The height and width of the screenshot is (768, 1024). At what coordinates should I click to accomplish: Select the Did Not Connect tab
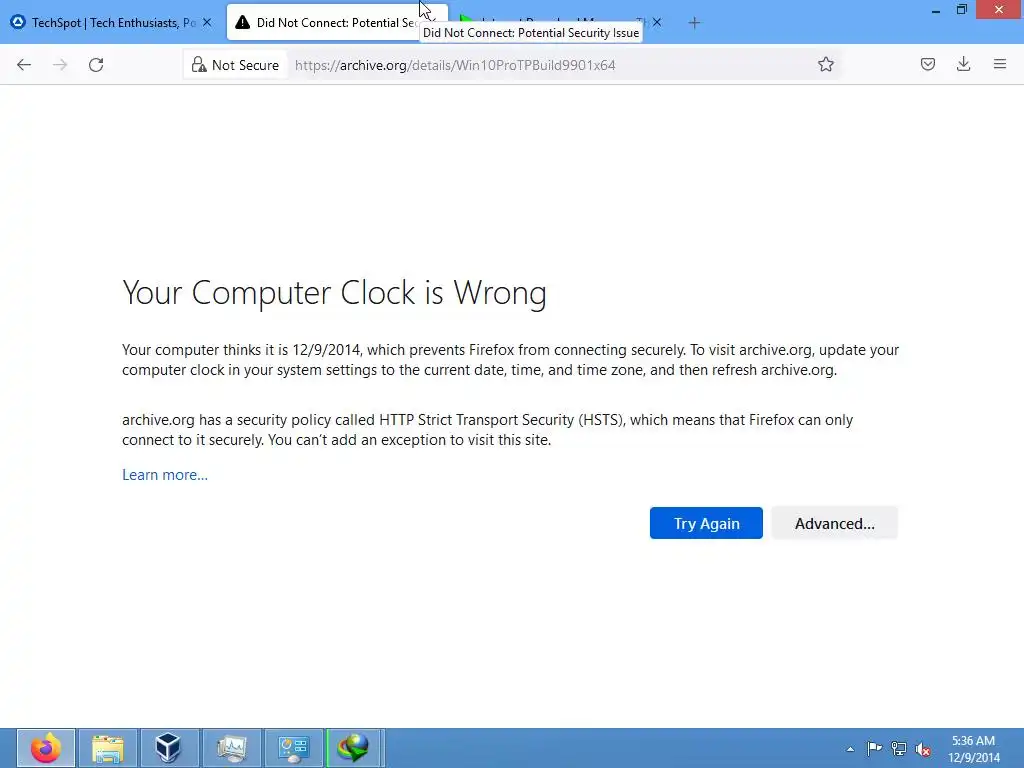327,22
